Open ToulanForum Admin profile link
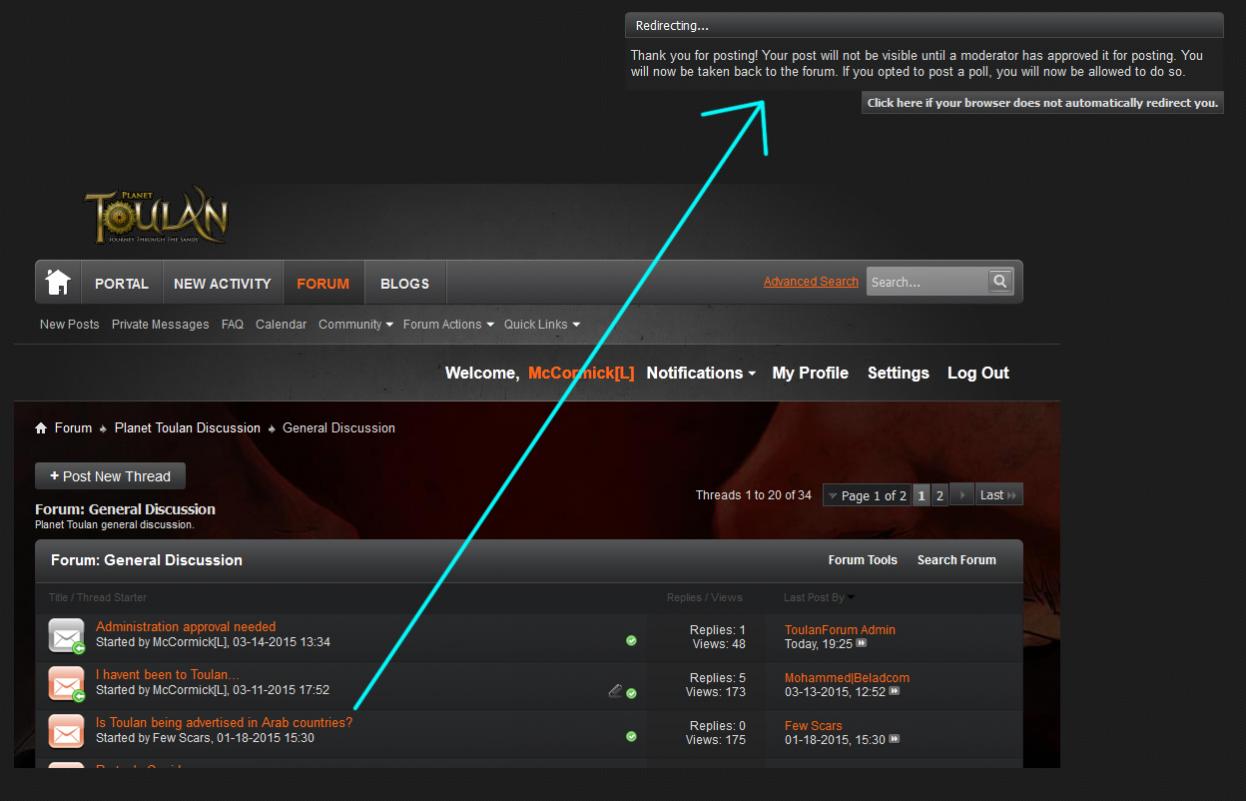This screenshot has width=1246, height=801. pyautogui.click(x=840, y=630)
